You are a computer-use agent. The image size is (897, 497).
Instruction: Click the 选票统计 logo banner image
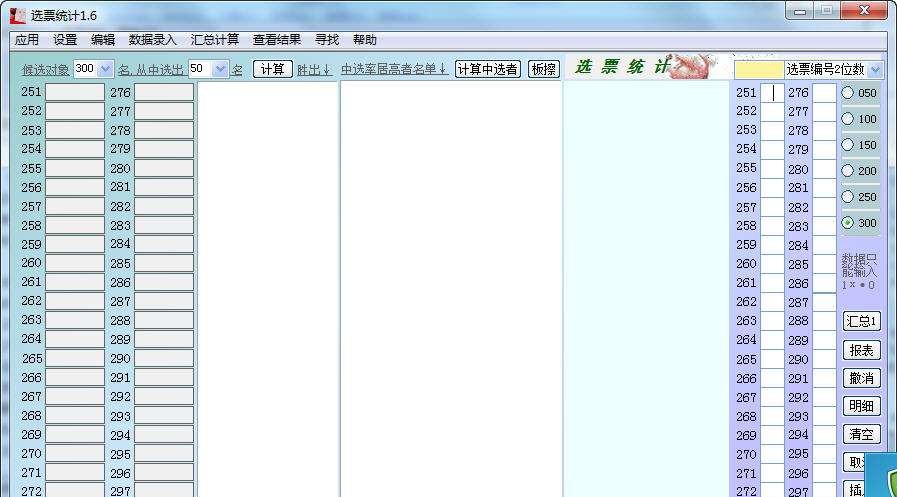point(646,67)
